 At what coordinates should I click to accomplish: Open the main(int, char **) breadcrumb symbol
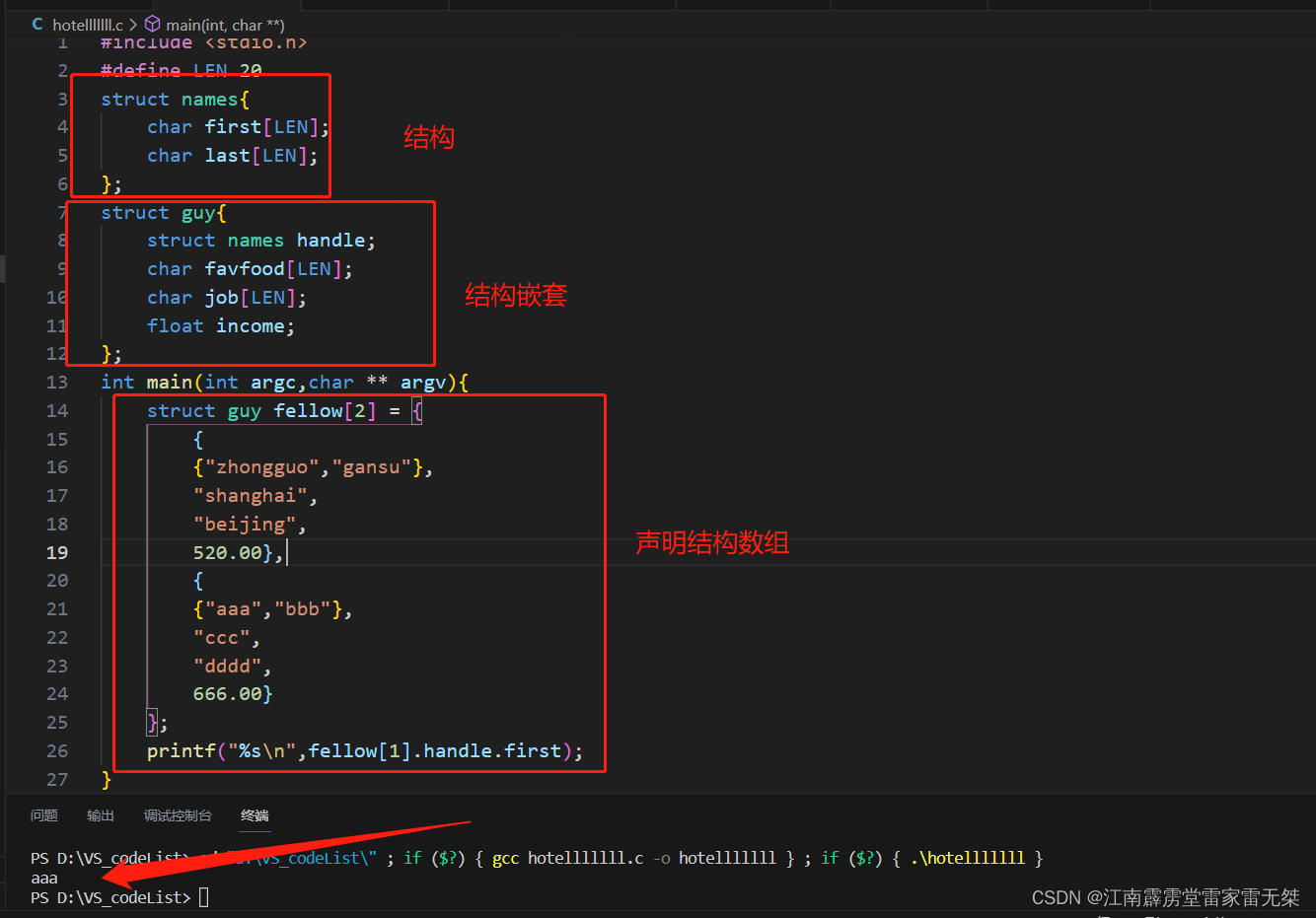tap(225, 25)
